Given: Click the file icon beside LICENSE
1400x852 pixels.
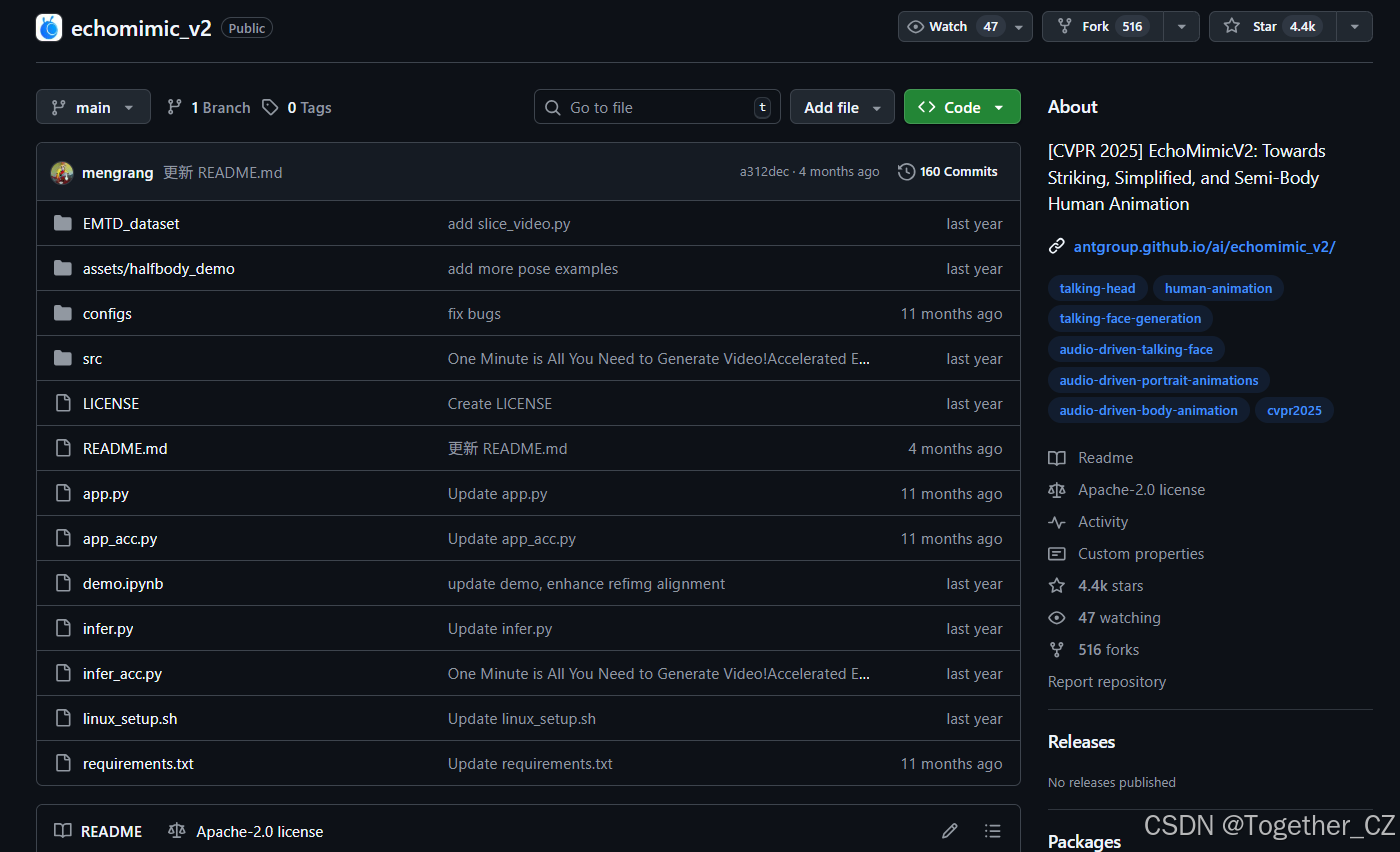Looking at the screenshot, I should (63, 403).
